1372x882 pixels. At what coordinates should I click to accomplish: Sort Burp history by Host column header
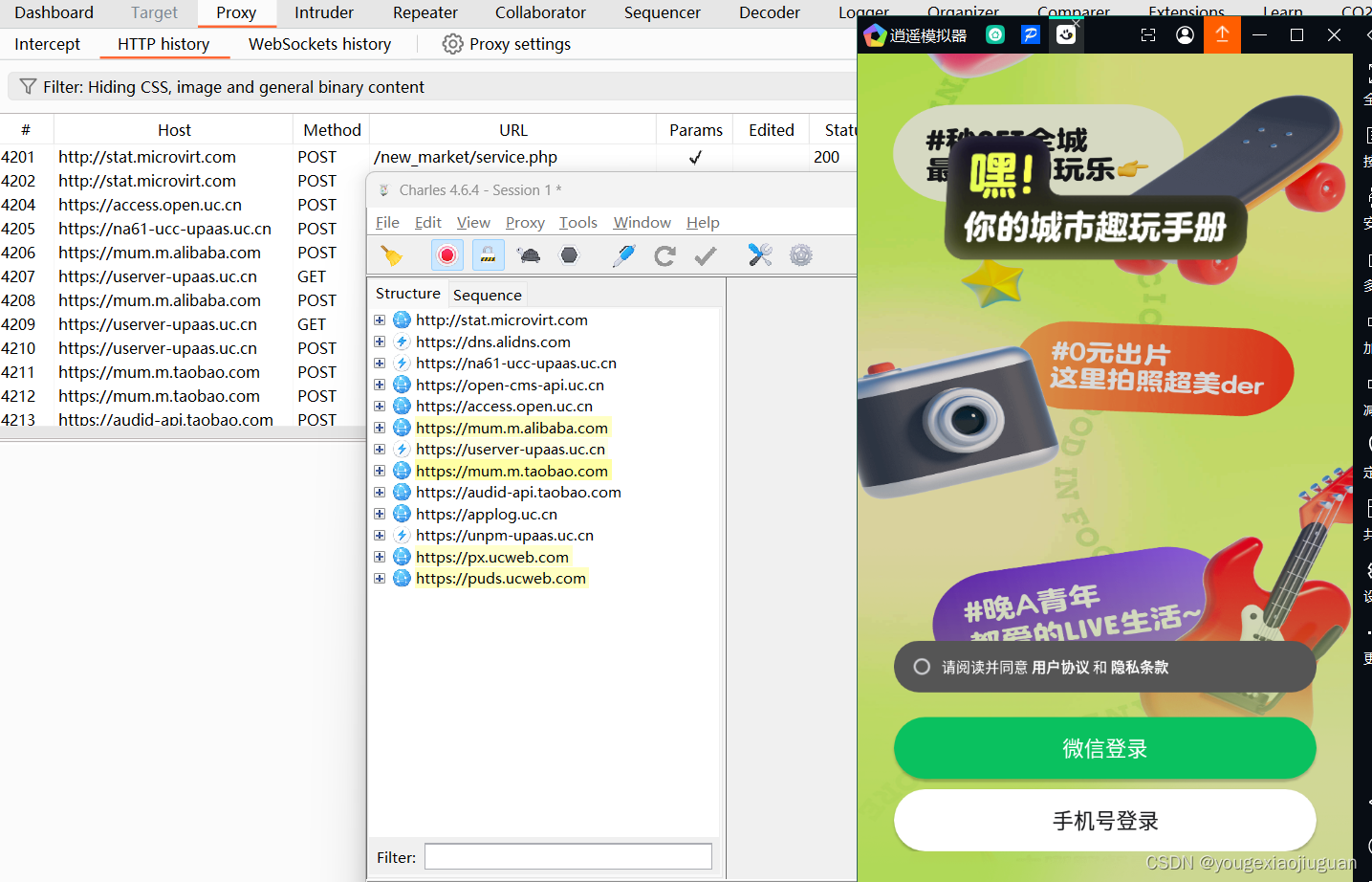point(174,130)
